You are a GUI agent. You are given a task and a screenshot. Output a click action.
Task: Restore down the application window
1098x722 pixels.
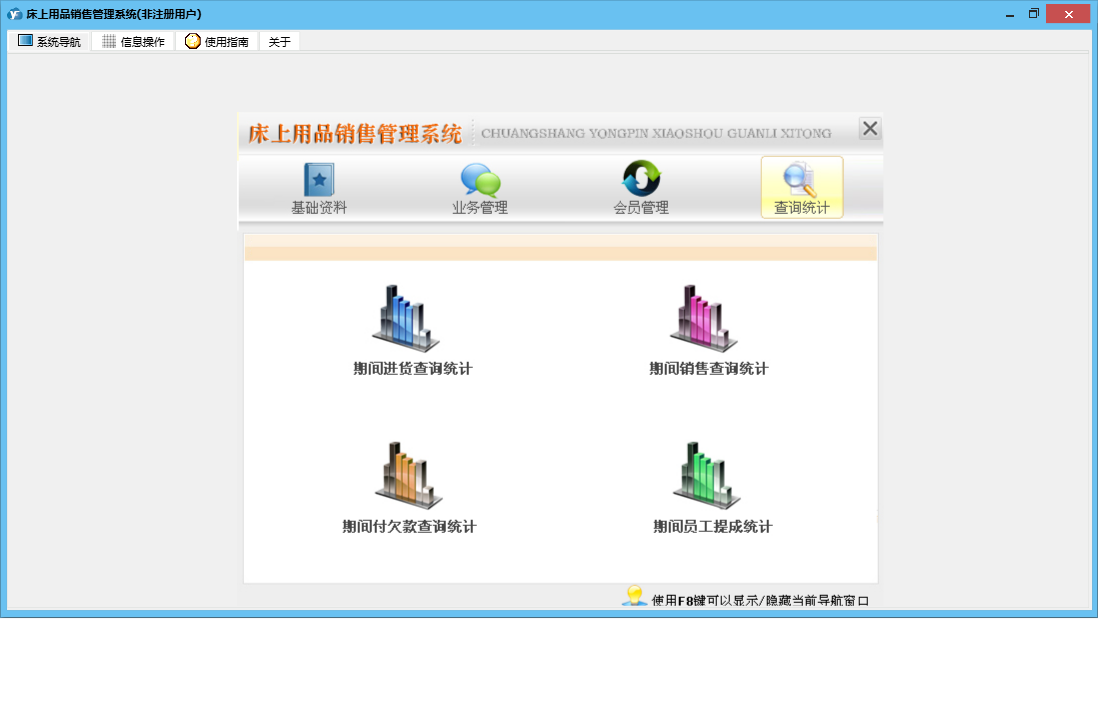point(1034,14)
